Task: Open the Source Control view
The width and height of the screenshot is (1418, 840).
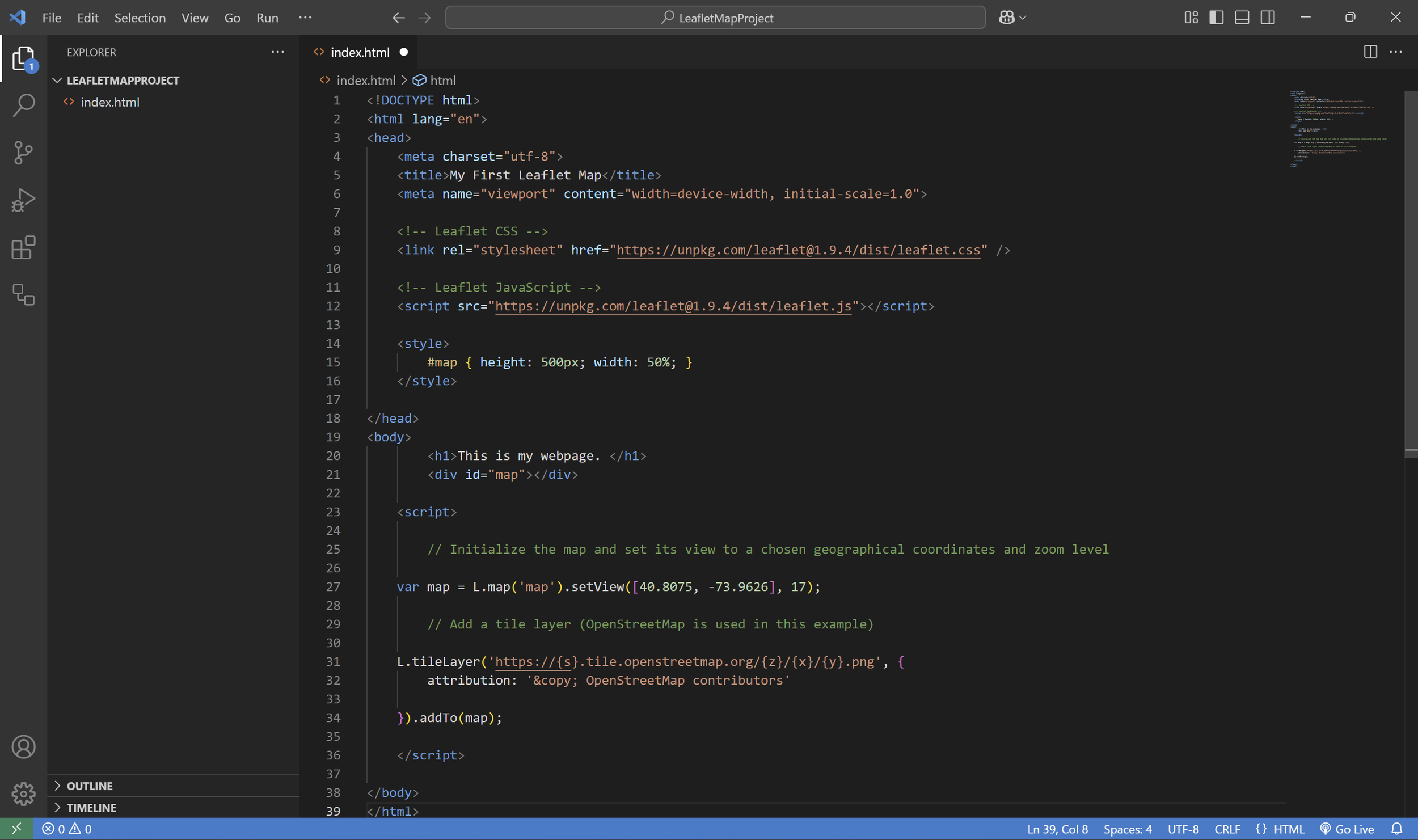Action: pos(23,153)
